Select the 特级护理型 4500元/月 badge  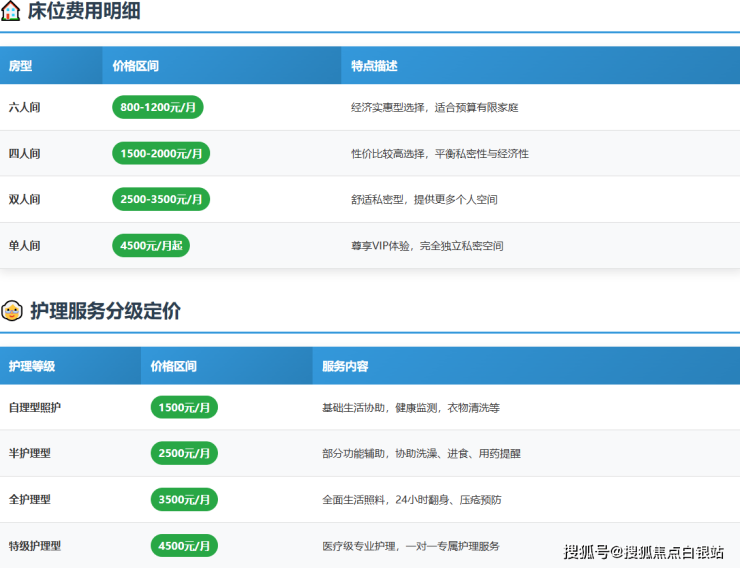click(x=184, y=545)
